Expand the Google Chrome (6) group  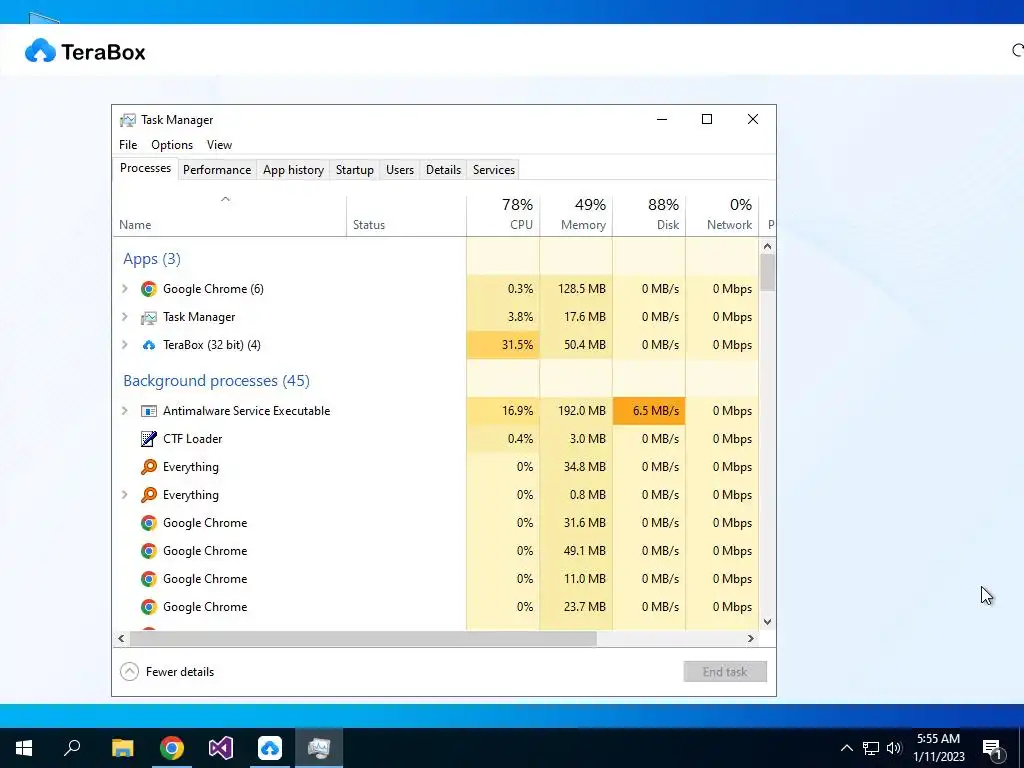[125, 289]
